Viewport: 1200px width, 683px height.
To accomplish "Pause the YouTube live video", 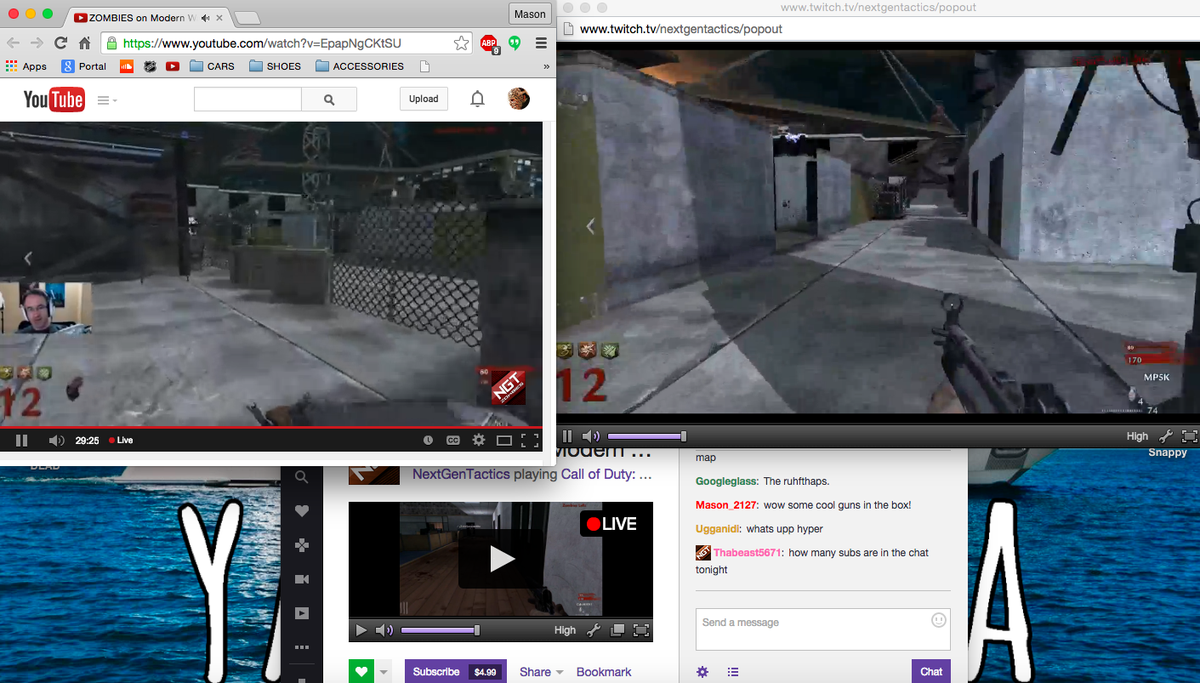I will (x=21, y=440).
